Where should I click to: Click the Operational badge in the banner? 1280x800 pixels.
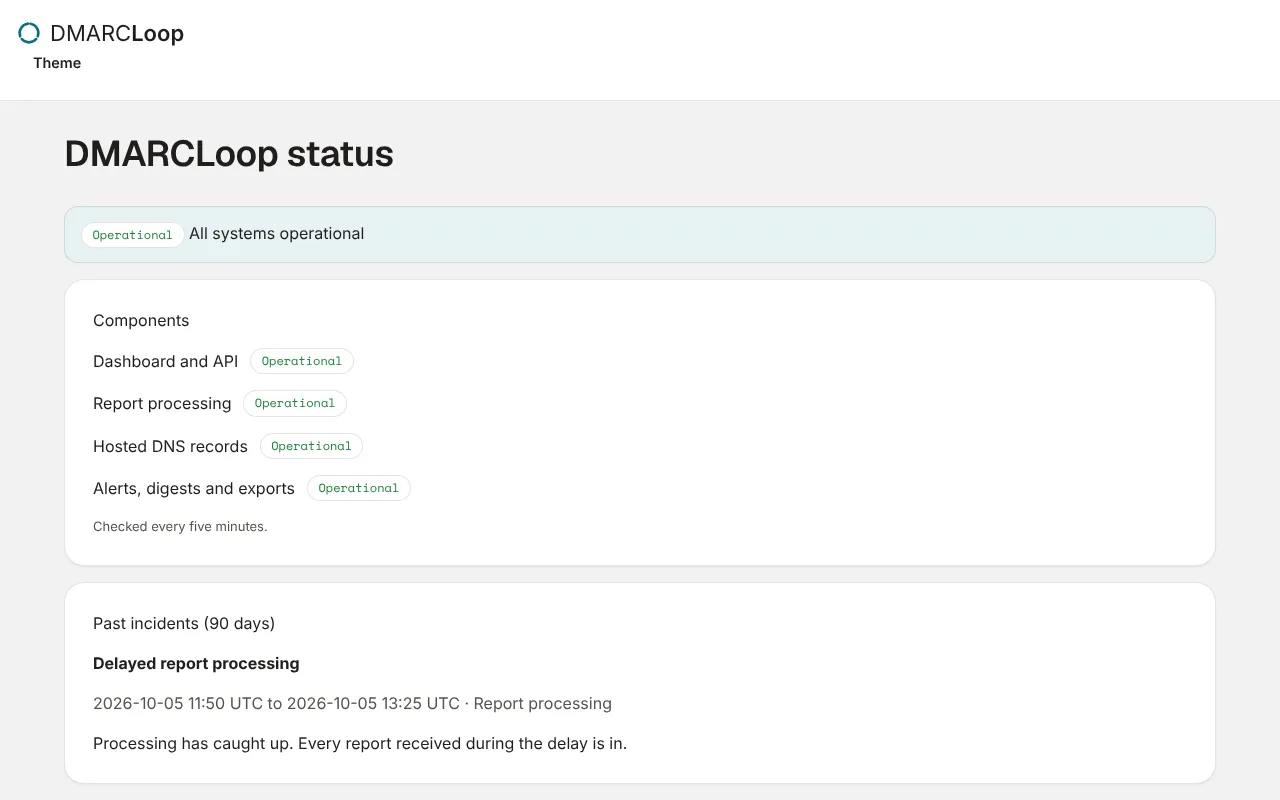[133, 235]
